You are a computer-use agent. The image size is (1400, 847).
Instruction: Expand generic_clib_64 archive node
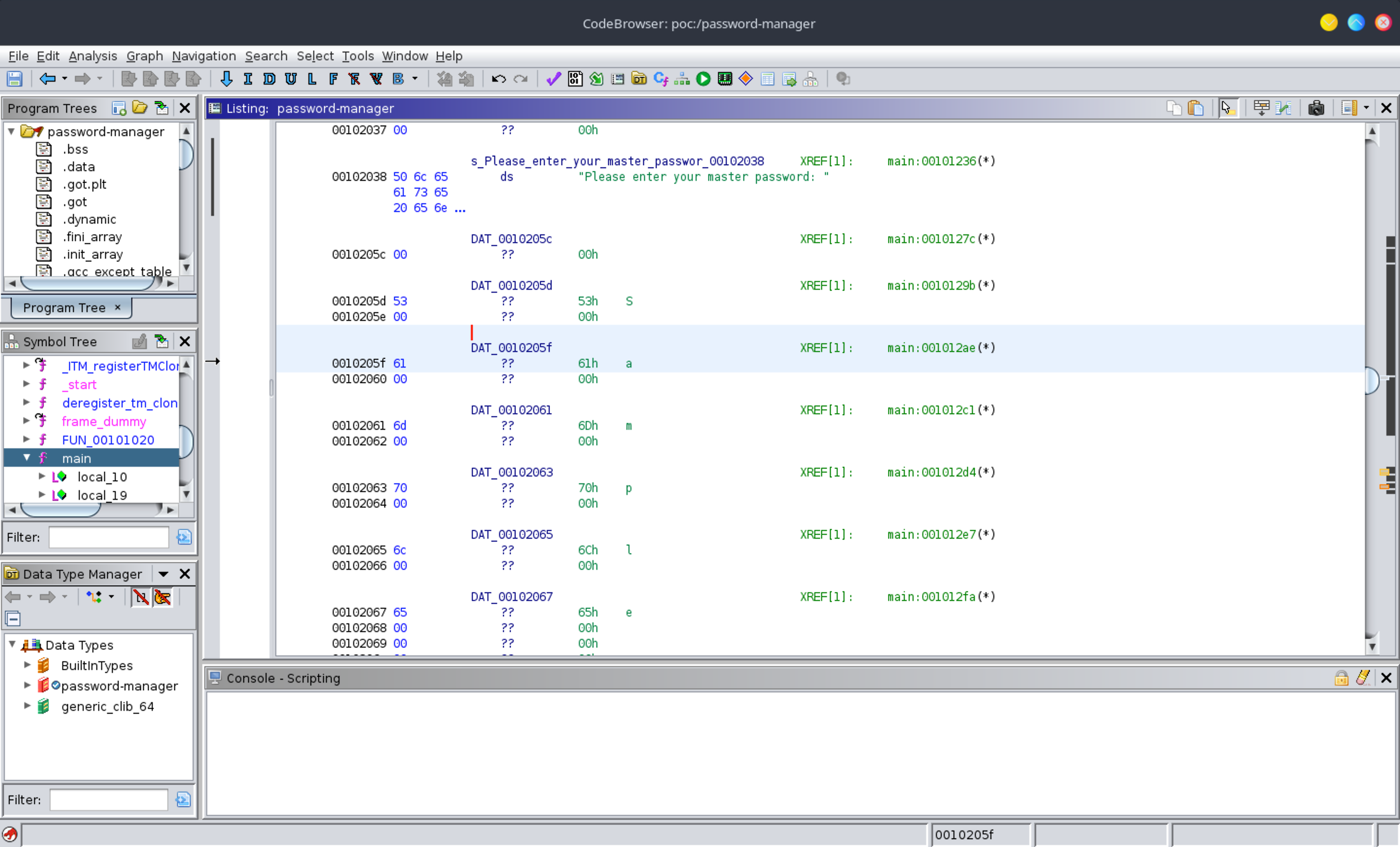(27, 706)
